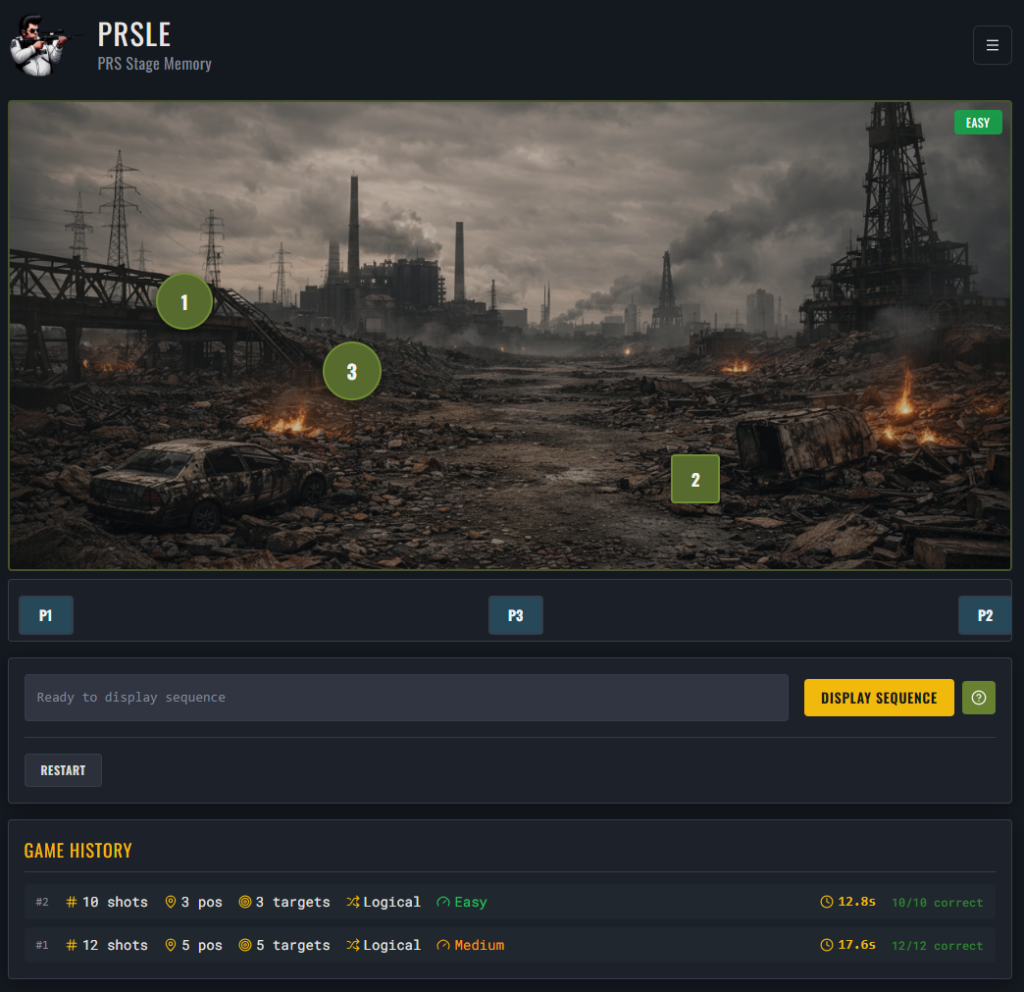Select square target 2 on the road
The height and width of the screenshot is (992, 1024).
tap(695, 480)
